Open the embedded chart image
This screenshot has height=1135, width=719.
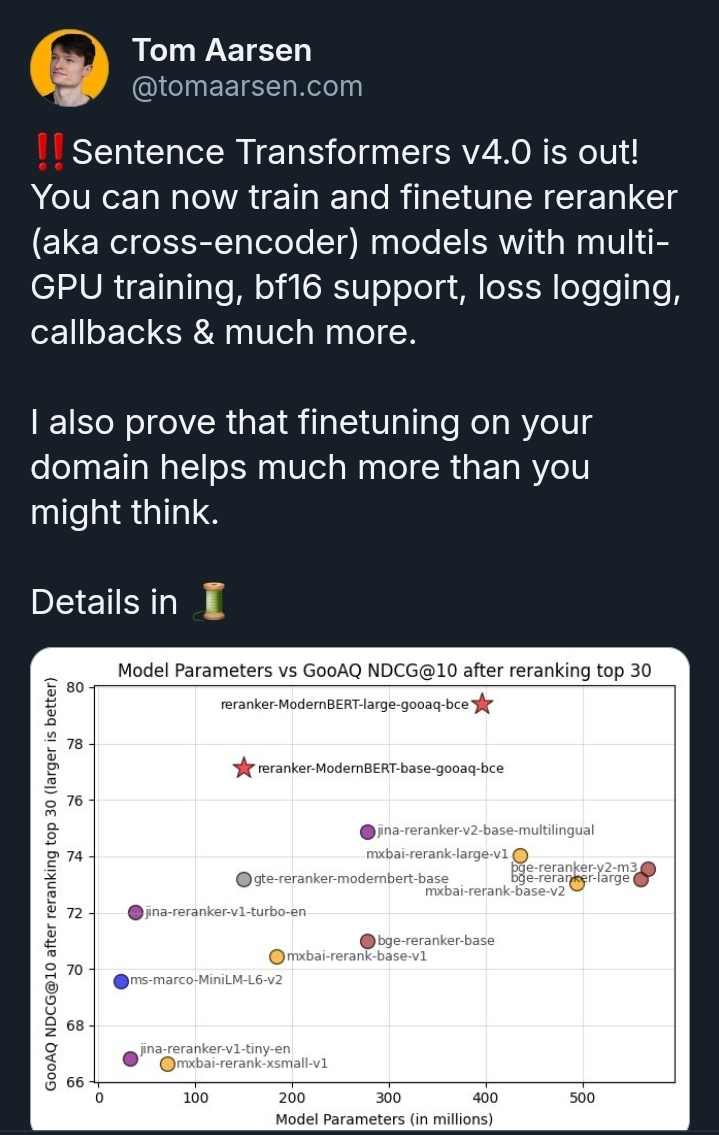point(360,888)
